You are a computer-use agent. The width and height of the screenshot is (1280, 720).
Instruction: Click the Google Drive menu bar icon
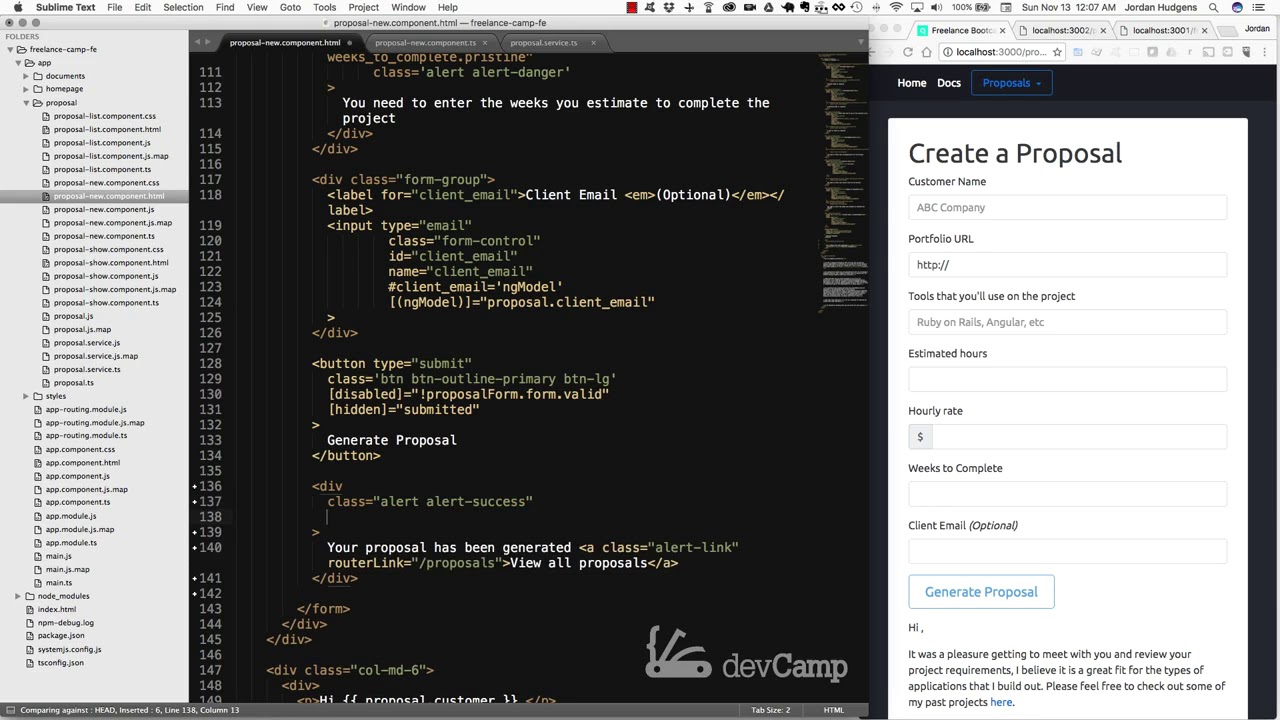tap(769, 7)
